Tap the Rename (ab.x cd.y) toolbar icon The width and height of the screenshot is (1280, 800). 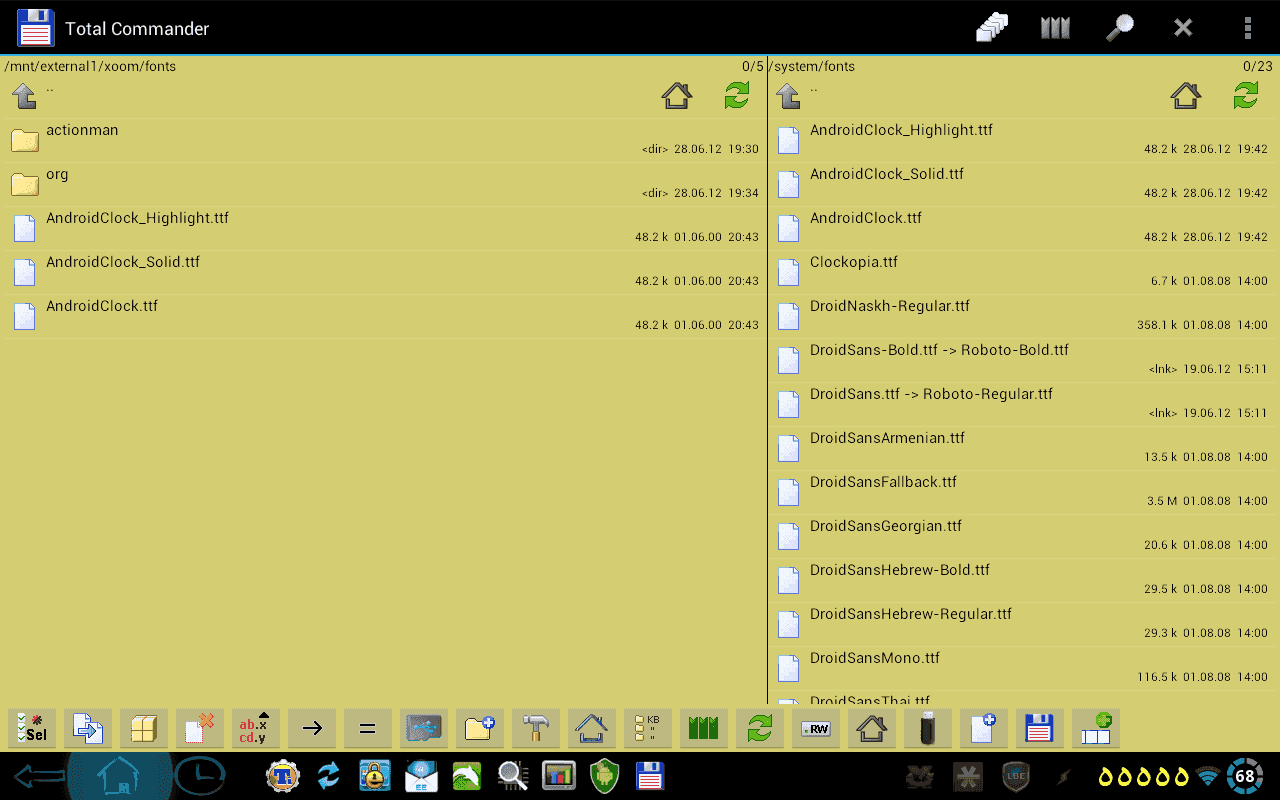point(256,729)
